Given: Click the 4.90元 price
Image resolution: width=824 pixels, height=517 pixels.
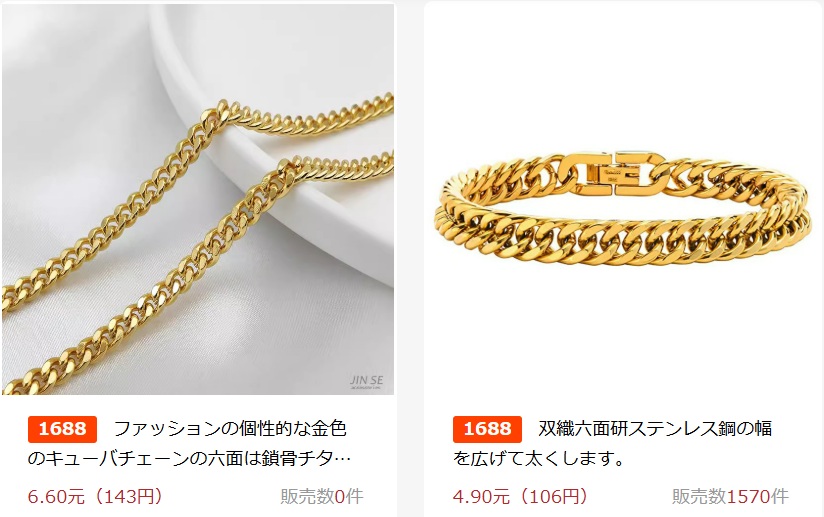Looking at the screenshot, I should pyautogui.click(x=481, y=496).
